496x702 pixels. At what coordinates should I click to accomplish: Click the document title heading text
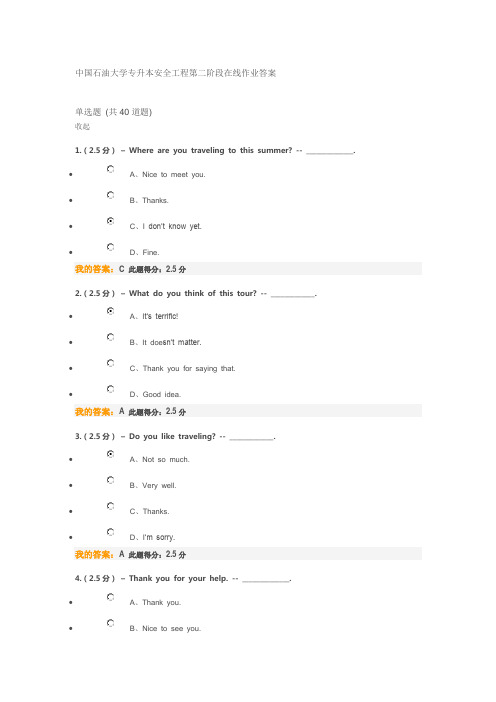175,73
